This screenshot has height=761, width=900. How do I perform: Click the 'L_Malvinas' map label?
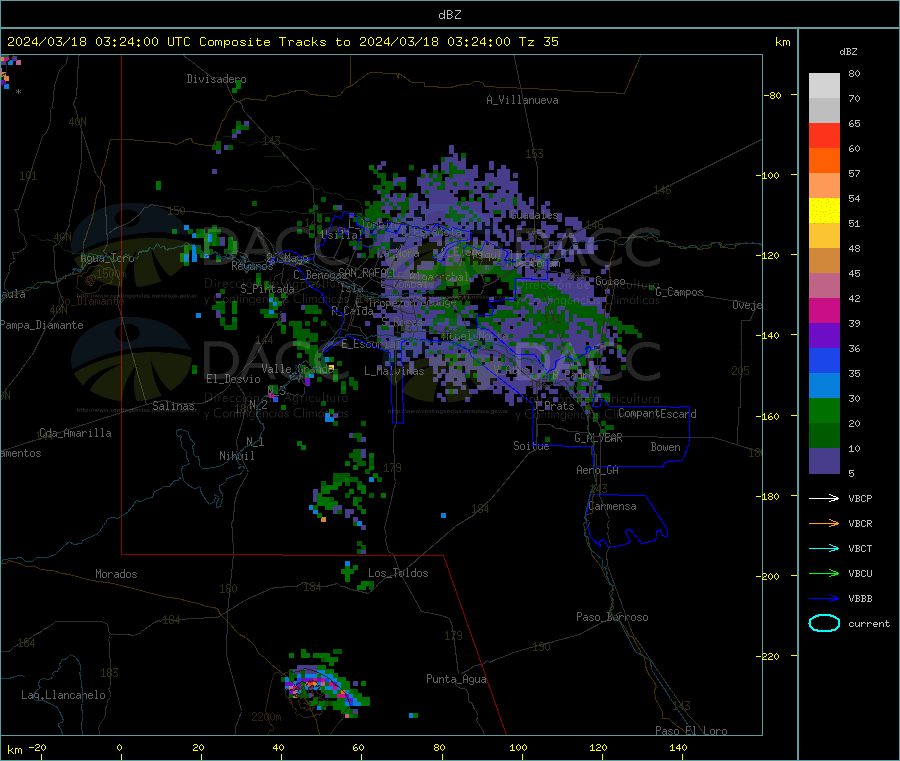click(394, 371)
